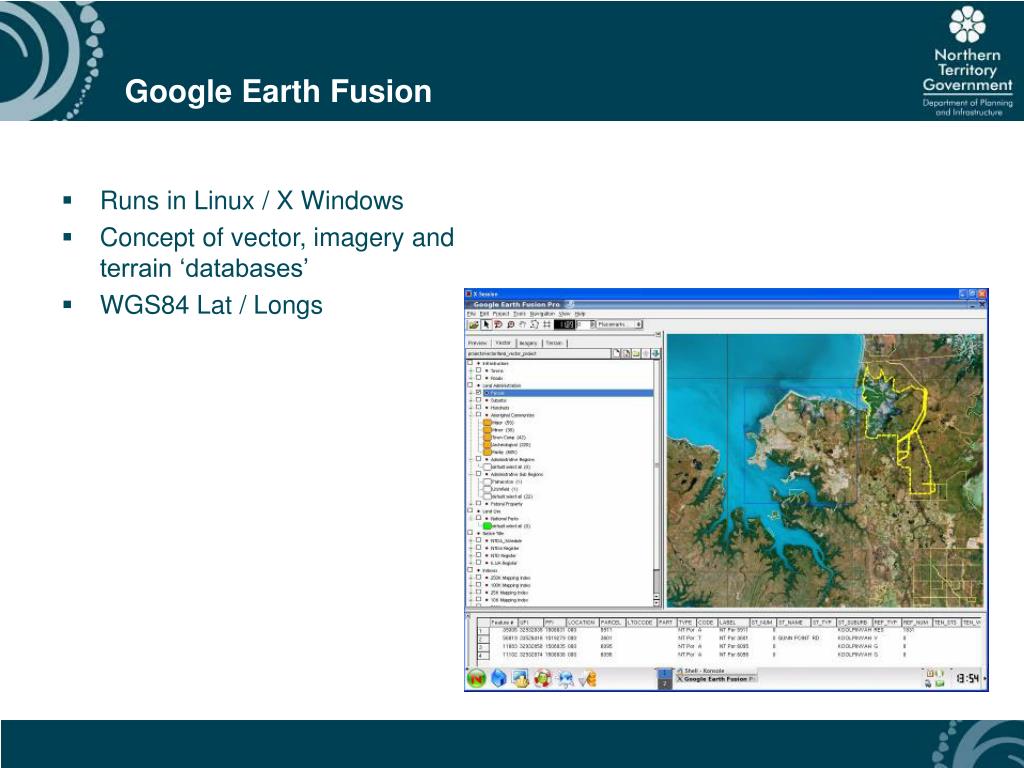Toggle the National Parks layer checkbox
This screenshot has width=1024, height=768.
point(478,518)
